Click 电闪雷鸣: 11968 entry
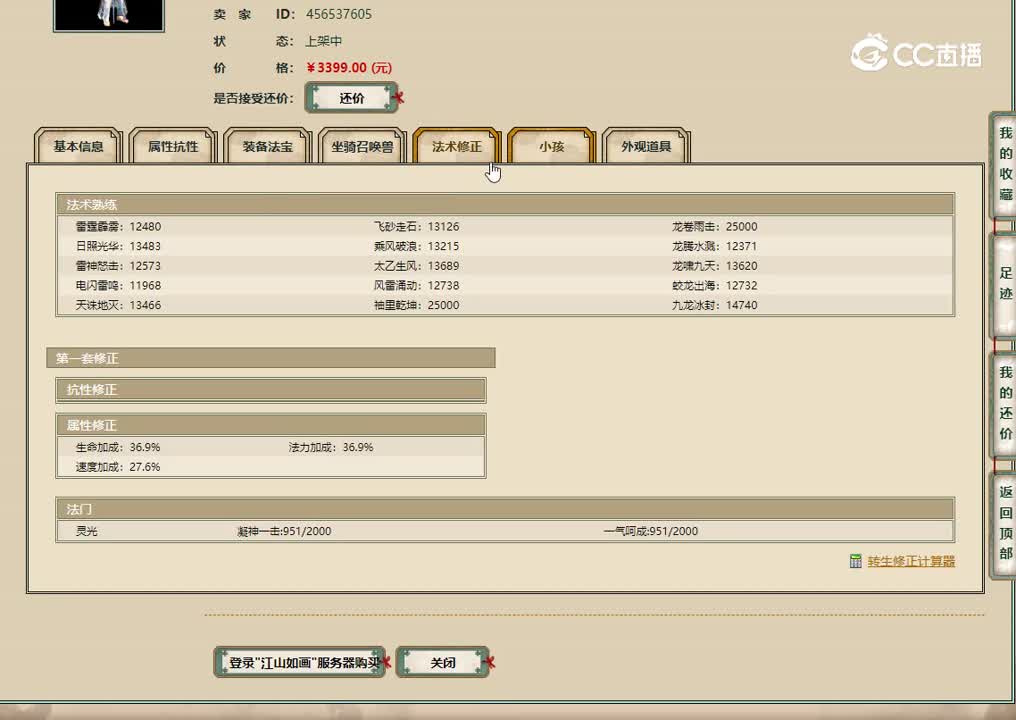 118,285
